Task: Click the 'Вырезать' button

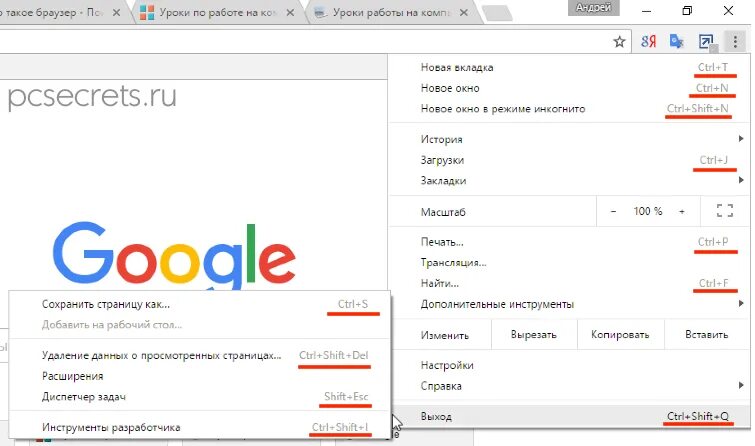Action: click(x=534, y=335)
